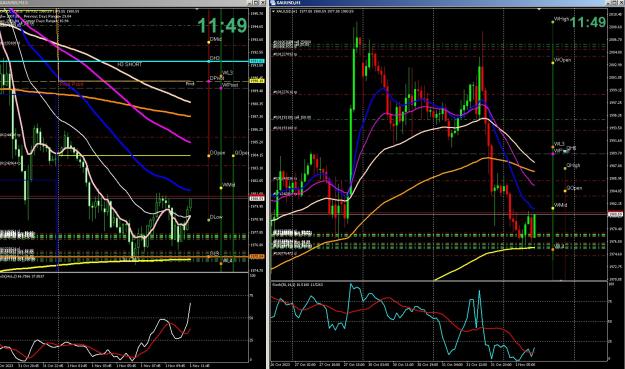The width and height of the screenshot is (625, 369).
Task: Select the DPivot label in left chart
Action: click(x=216, y=78)
